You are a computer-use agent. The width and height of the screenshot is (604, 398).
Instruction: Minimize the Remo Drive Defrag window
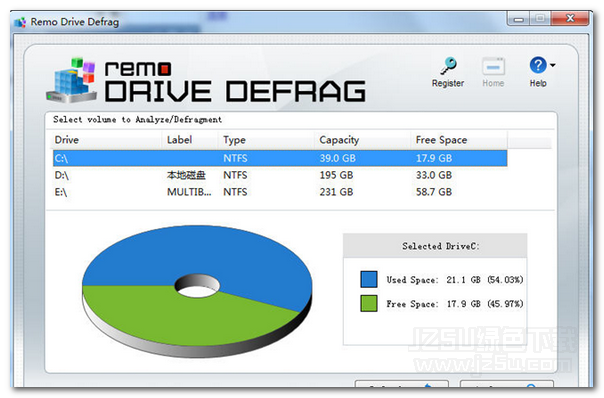click(518, 19)
